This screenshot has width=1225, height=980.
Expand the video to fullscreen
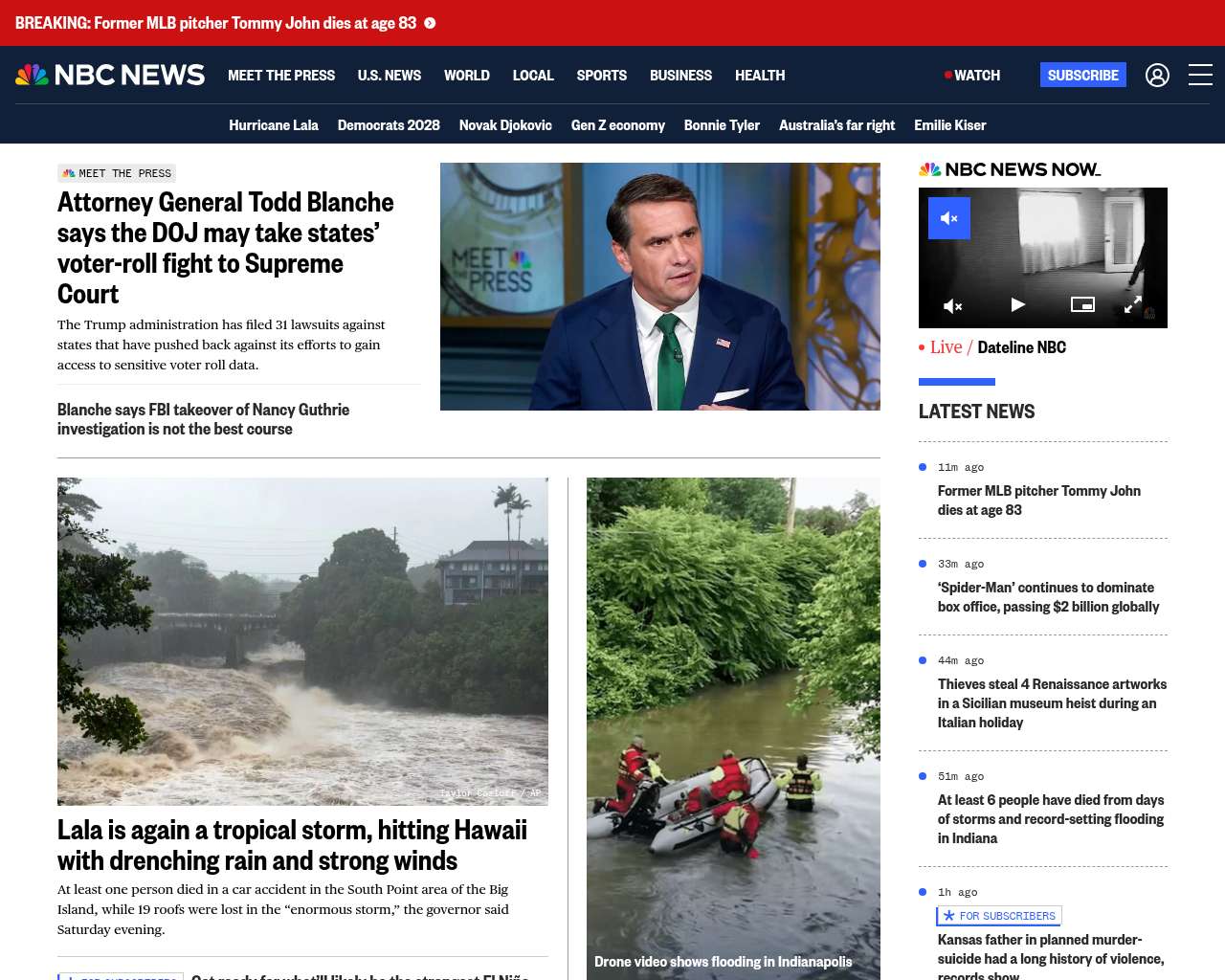point(1132,304)
